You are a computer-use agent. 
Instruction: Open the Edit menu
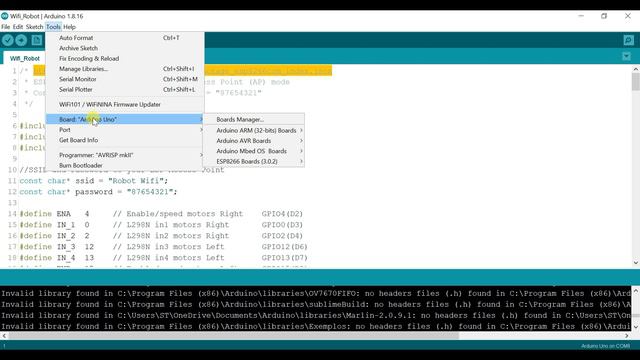pyautogui.click(x=18, y=27)
